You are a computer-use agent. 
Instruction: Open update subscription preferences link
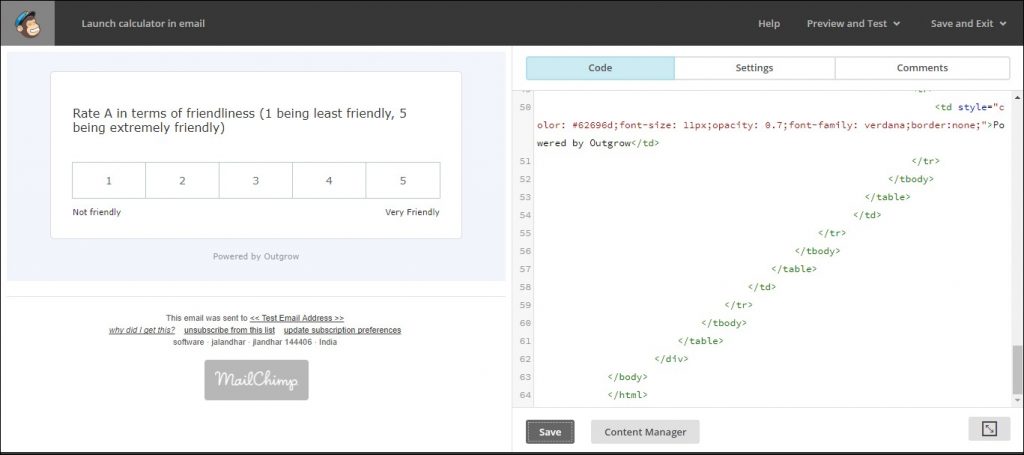342,330
